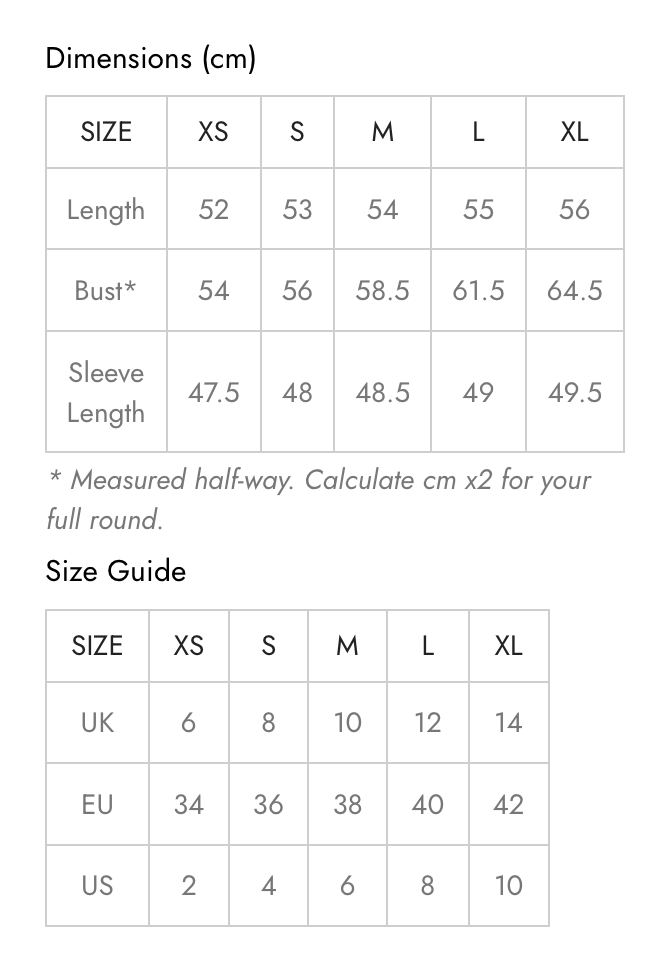664x956 pixels.
Task: Select EU size 38 cell
Action: pos(348,804)
